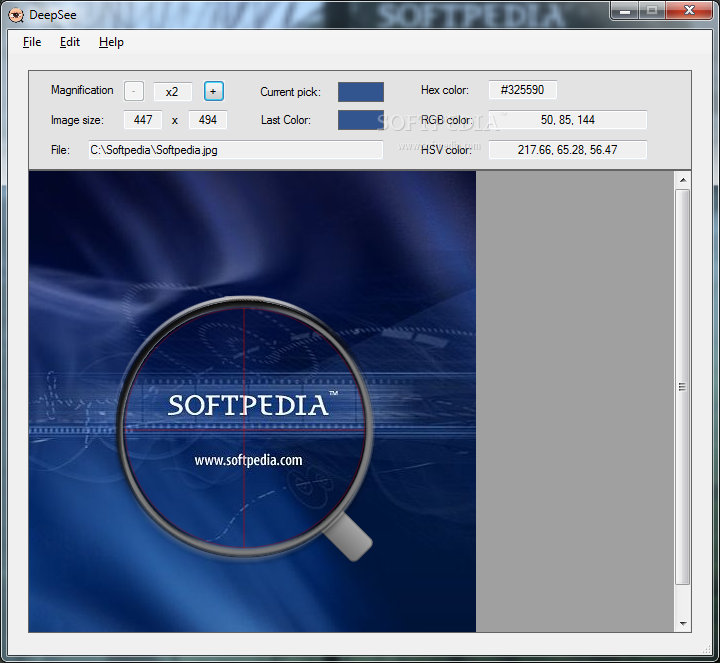
Task: Open the File menu
Action: click(32, 42)
